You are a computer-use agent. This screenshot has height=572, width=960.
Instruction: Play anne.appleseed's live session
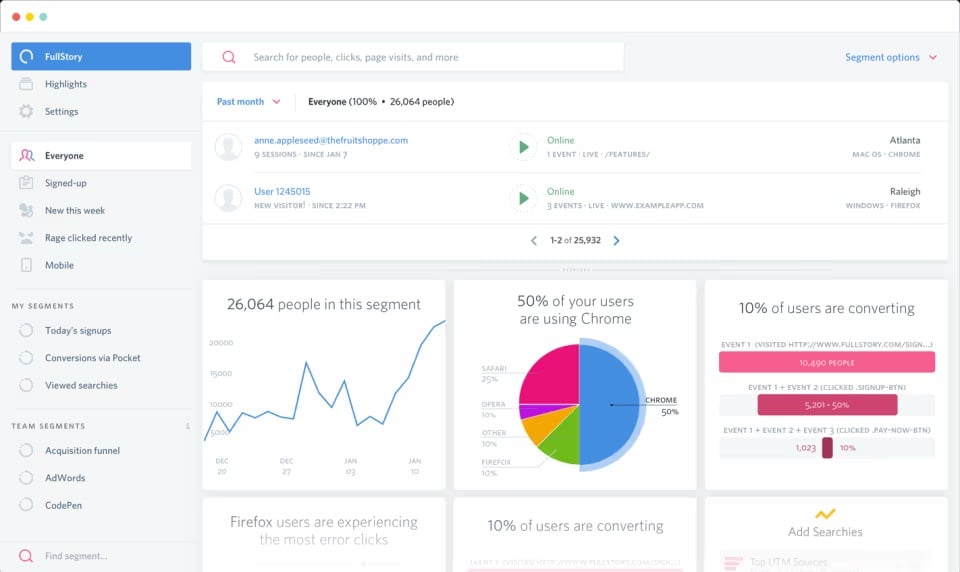tap(523, 147)
